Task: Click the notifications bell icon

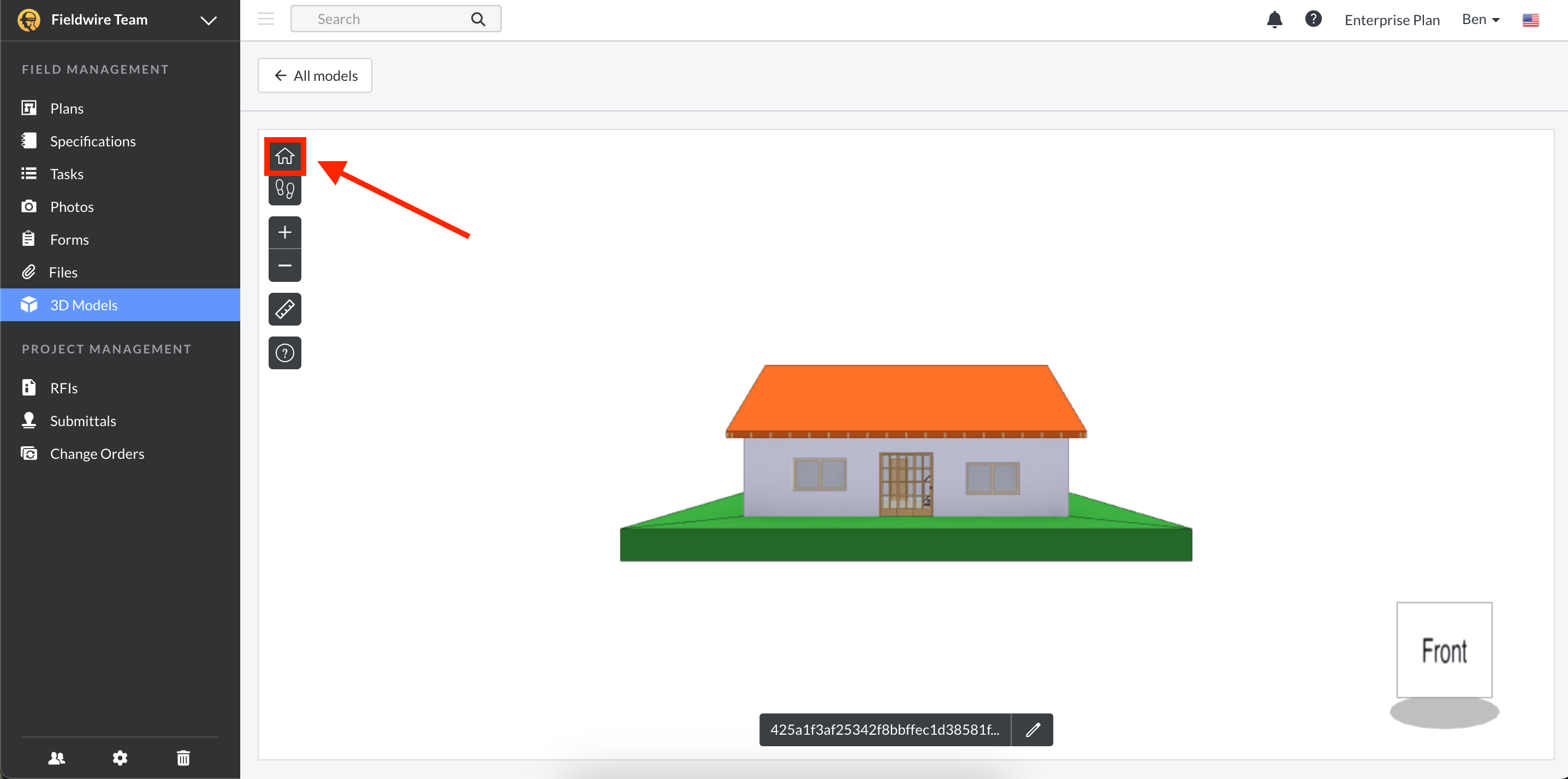Action: tap(1274, 19)
